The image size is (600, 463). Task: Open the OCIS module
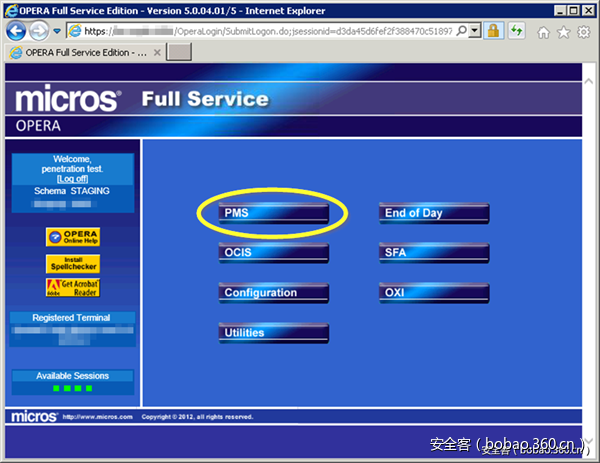pos(274,253)
